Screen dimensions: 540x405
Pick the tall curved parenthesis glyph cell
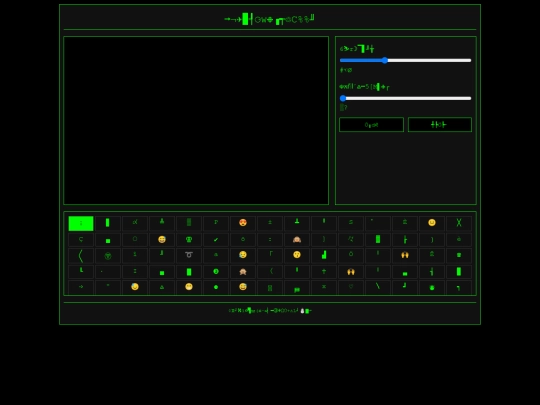coord(81,255)
